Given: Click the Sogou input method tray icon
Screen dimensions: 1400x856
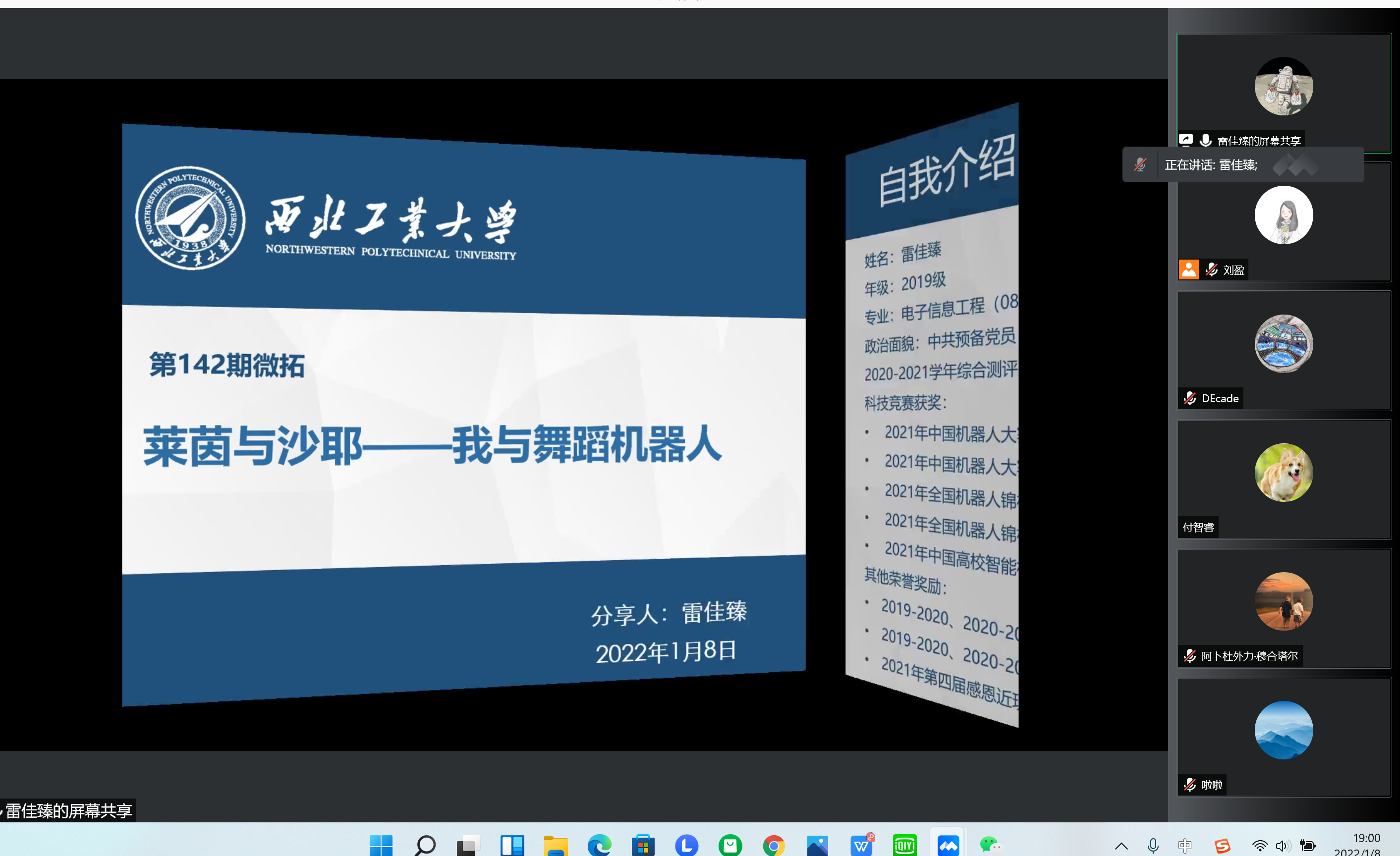Looking at the screenshot, I should tap(1222, 846).
